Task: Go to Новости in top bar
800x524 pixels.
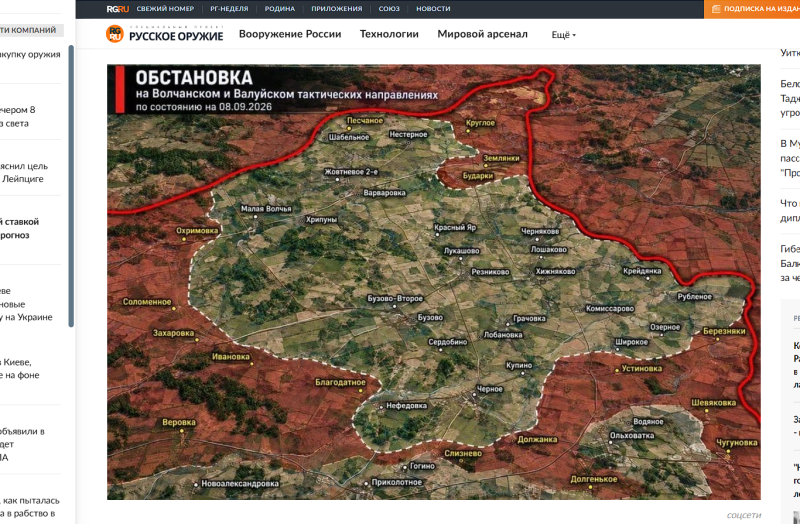Action: (x=433, y=9)
